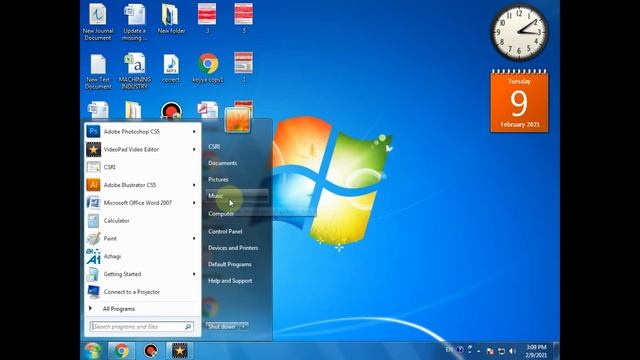Open Adobe Photoshop CS5 from Start menu

141,131
